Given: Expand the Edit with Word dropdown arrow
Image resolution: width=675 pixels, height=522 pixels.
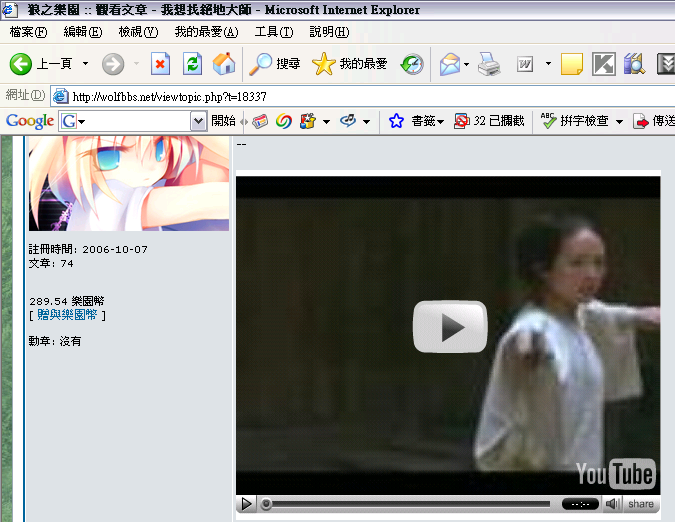Looking at the screenshot, I should click(x=548, y=64).
